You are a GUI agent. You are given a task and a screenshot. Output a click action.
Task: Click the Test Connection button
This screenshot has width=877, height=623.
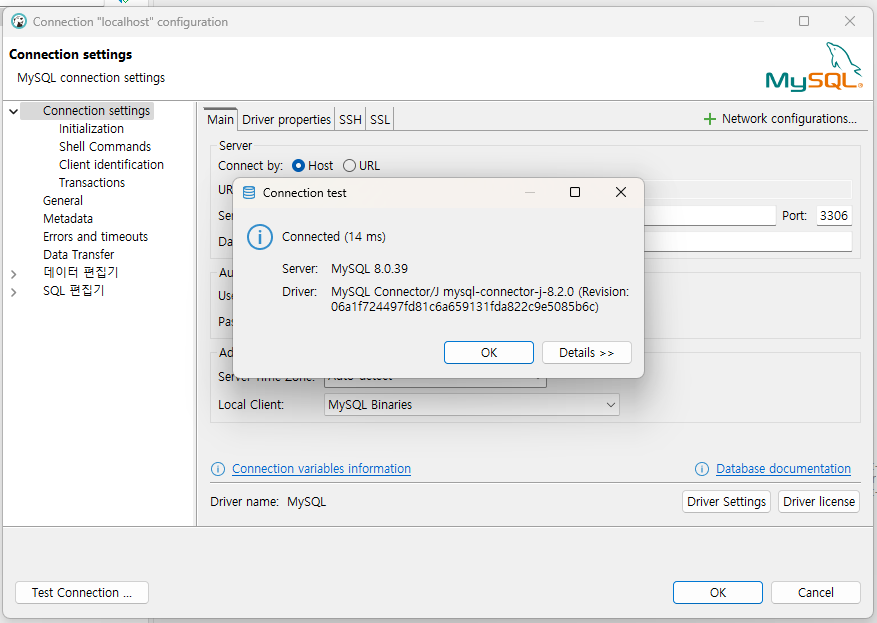(82, 592)
